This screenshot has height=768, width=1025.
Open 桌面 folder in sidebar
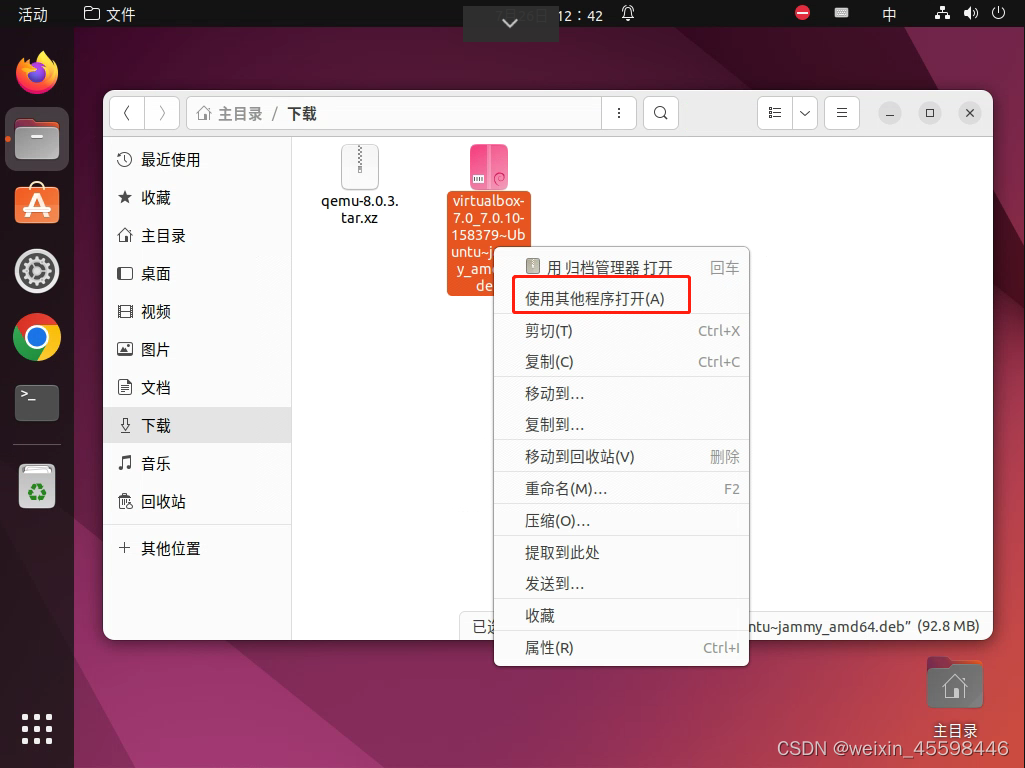(x=197, y=273)
